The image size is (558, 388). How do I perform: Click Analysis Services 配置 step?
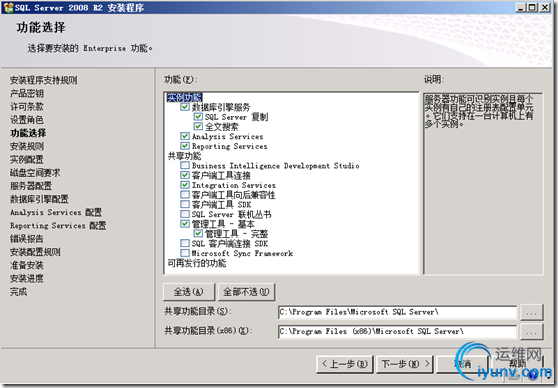tap(56, 212)
